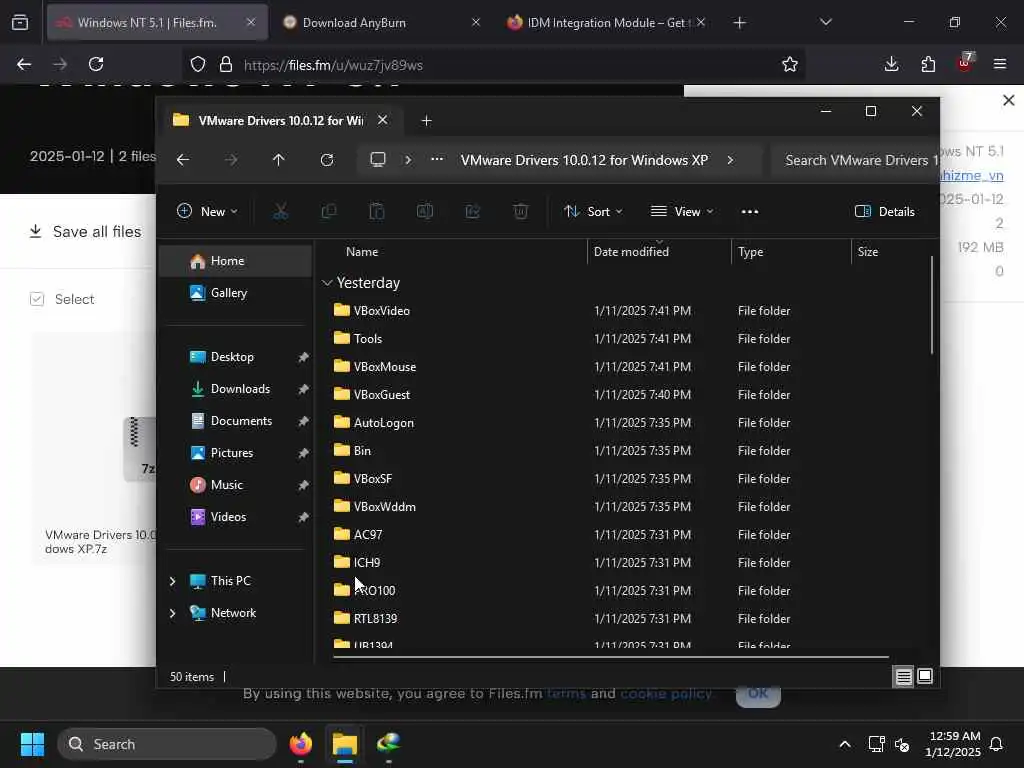Click the Delete trash icon in Explorer toolbar
Image resolution: width=1024 pixels, height=768 pixels.
click(x=520, y=212)
